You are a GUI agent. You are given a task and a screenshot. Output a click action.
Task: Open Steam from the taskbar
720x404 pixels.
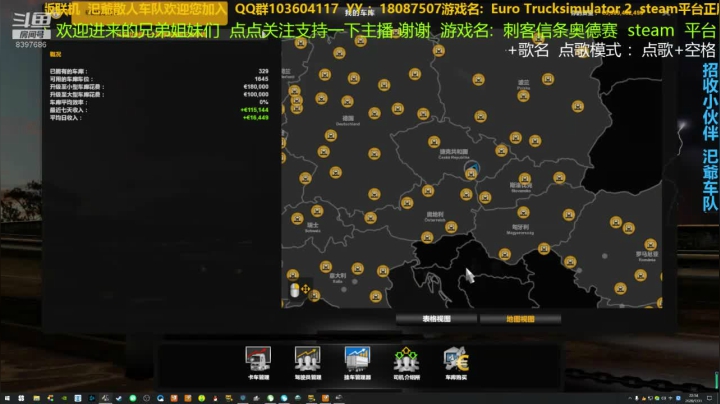pyautogui.click(x=119, y=398)
